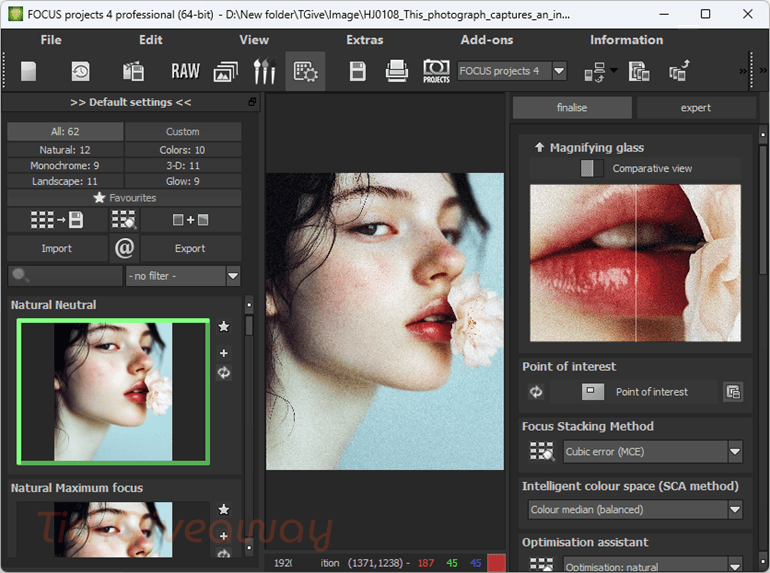The width and height of the screenshot is (770, 573).
Task: Click the plus icon beside Natural Neutral
Action: coord(224,353)
